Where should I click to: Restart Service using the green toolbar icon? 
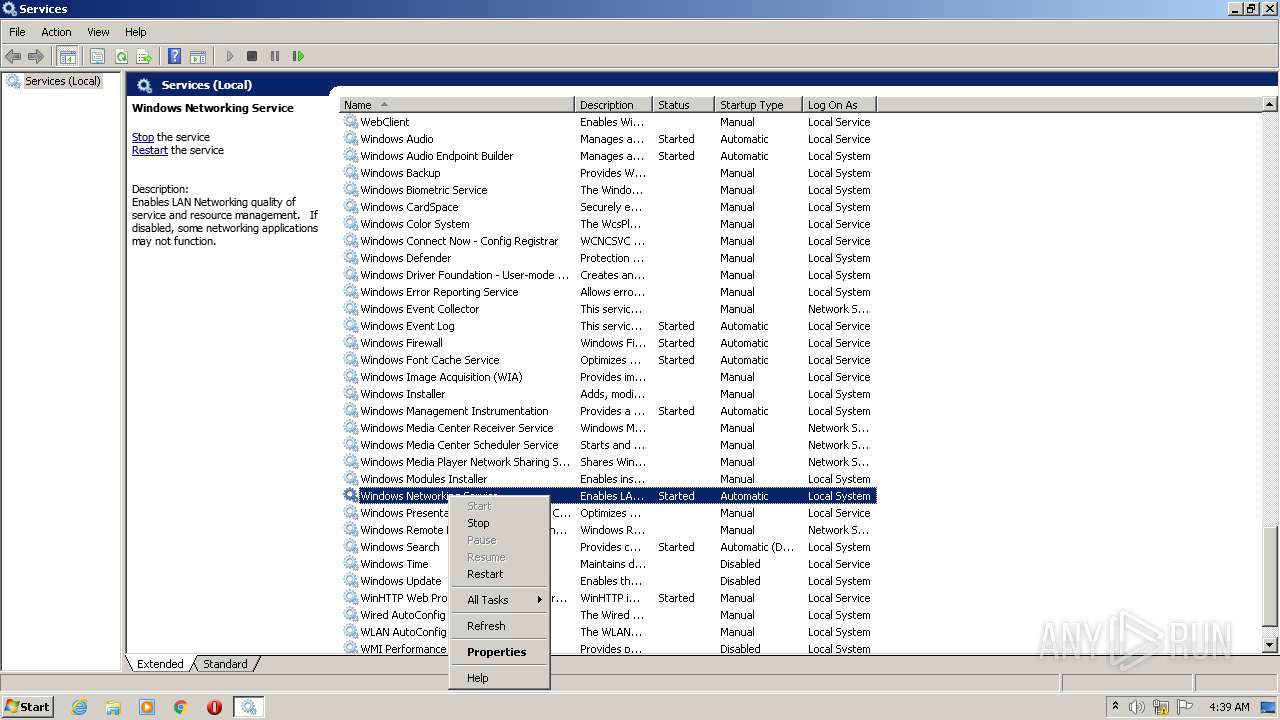point(298,56)
